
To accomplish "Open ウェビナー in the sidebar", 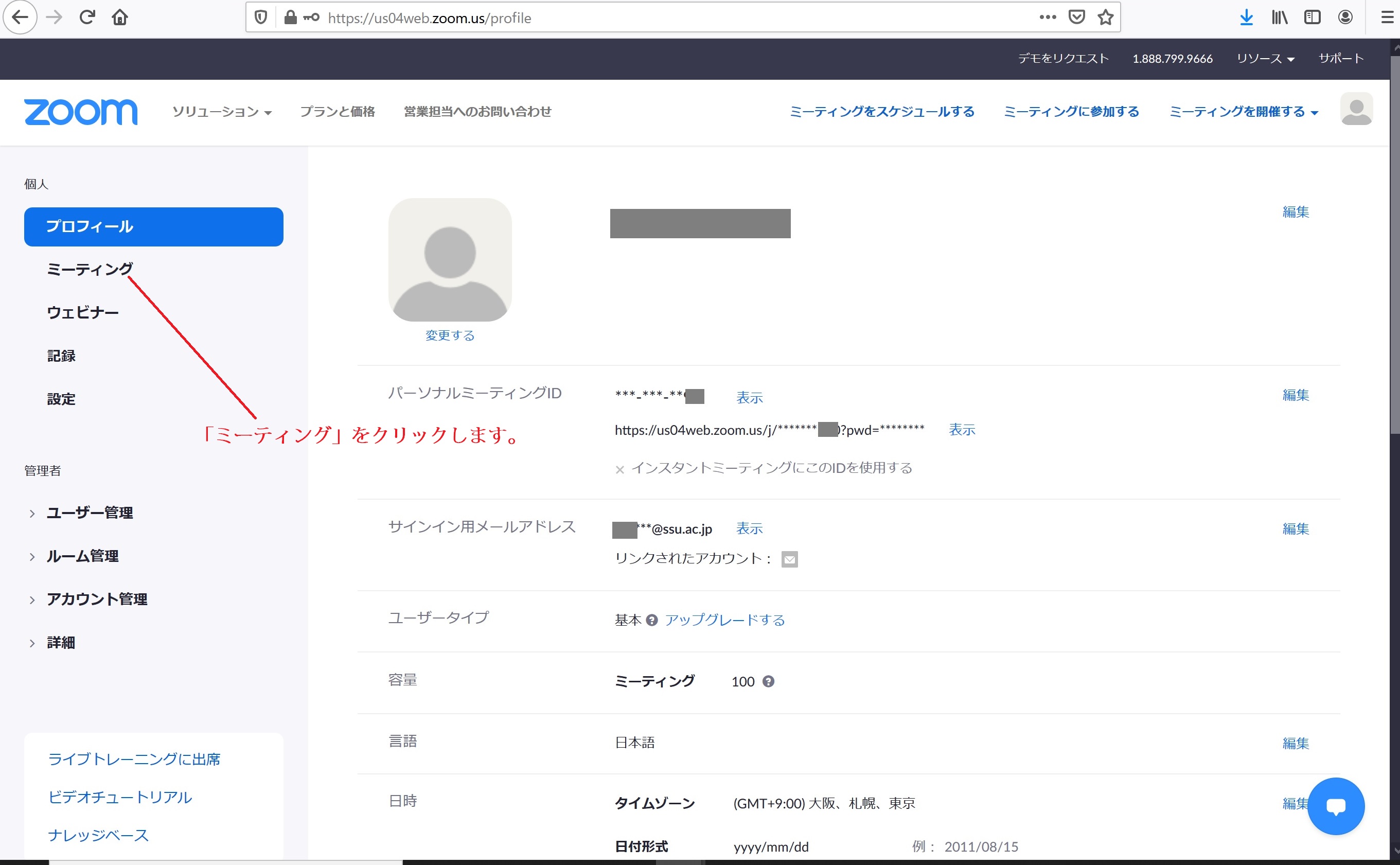I will (x=83, y=312).
